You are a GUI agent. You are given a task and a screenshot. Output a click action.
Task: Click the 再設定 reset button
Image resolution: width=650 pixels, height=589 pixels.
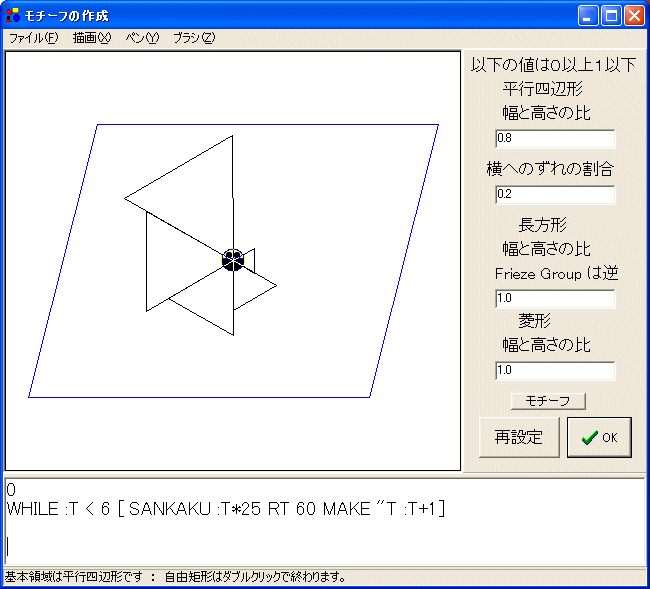(519, 437)
